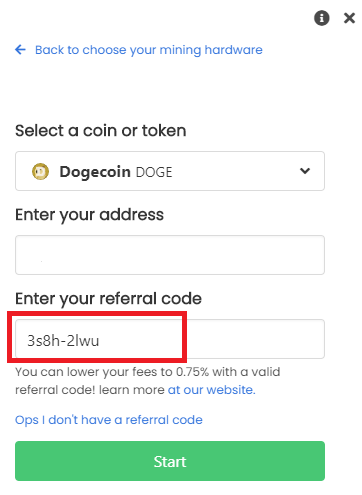
Task: Open the Dogecoin DOGE coin dropdown
Action: [x=170, y=171]
